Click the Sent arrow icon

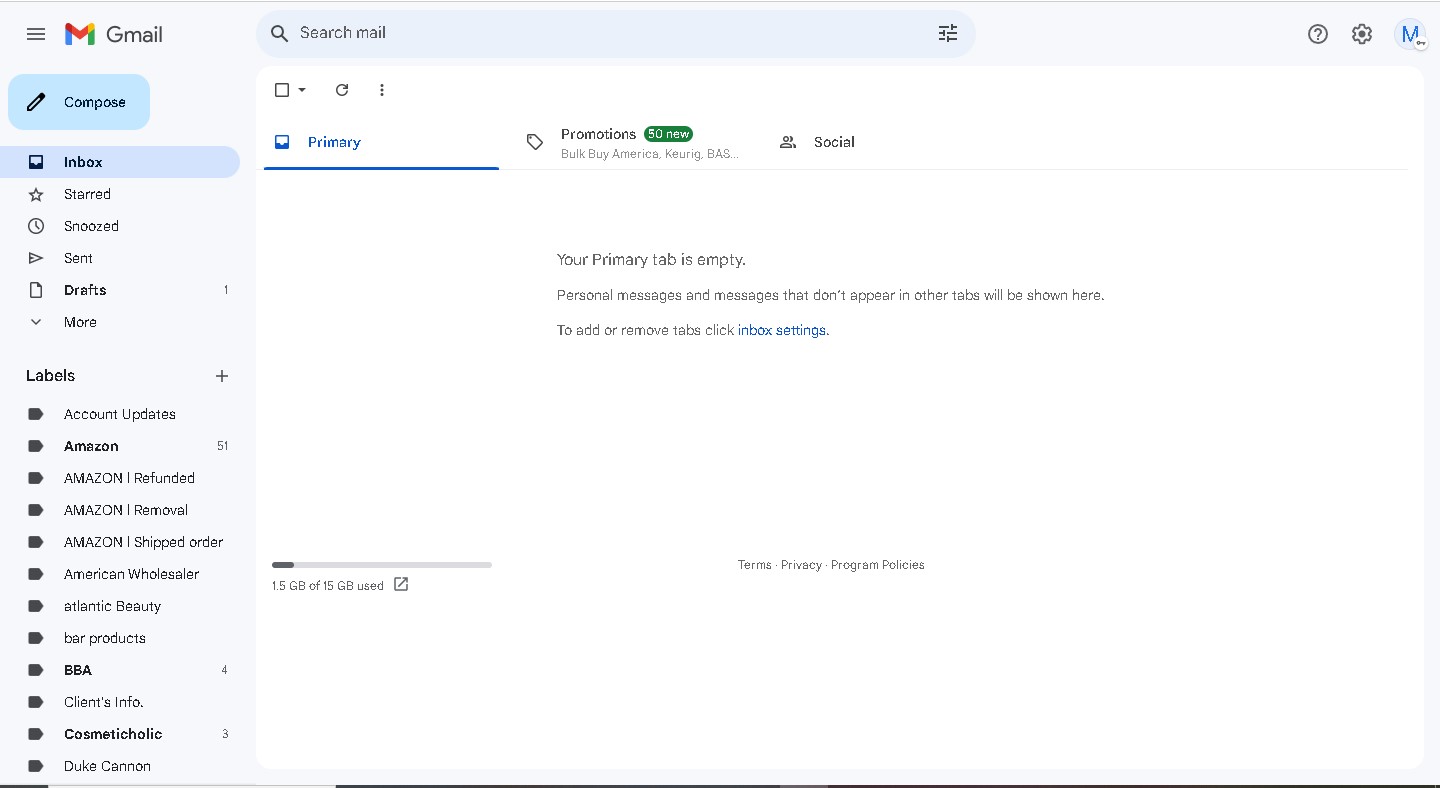click(x=36, y=258)
